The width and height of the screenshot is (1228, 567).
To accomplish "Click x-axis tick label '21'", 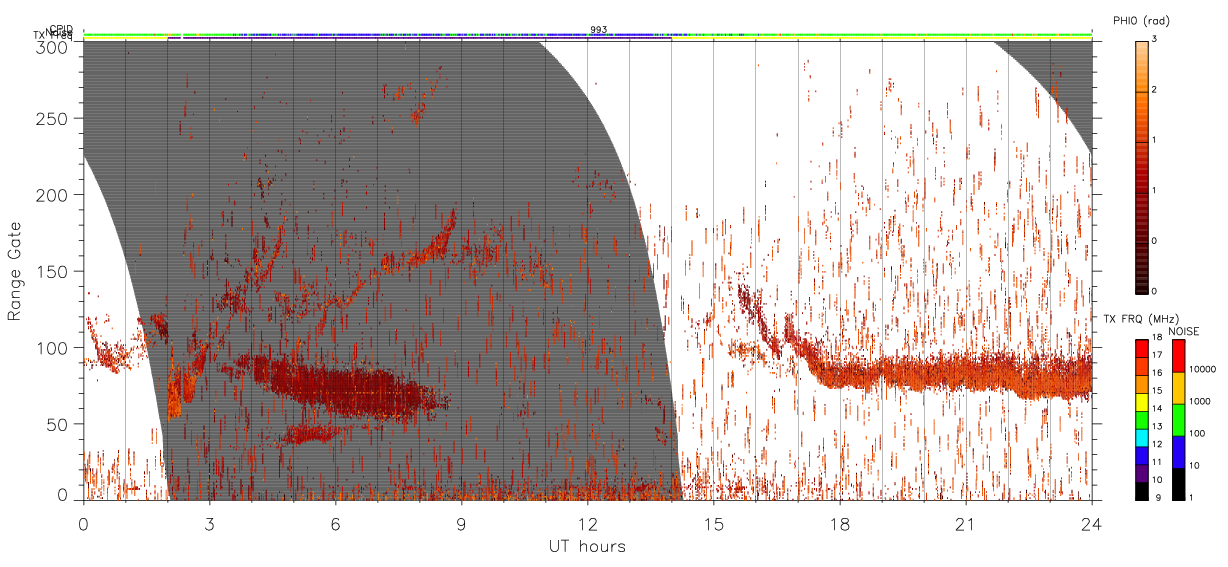I will click(x=966, y=524).
